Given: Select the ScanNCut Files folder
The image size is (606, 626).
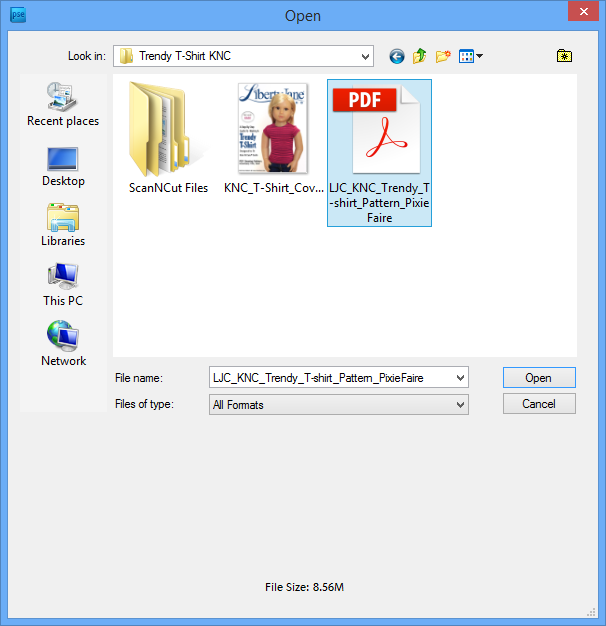Looking at the screenshot, I should (x=168, y=138).
